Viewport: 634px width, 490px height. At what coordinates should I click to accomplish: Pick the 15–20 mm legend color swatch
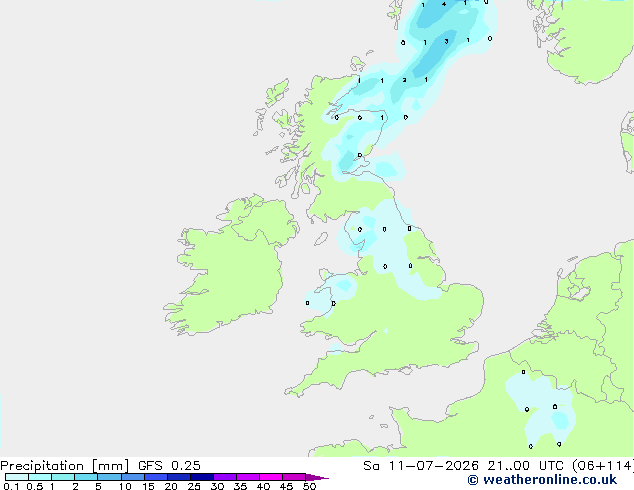(x=155, y=477)
